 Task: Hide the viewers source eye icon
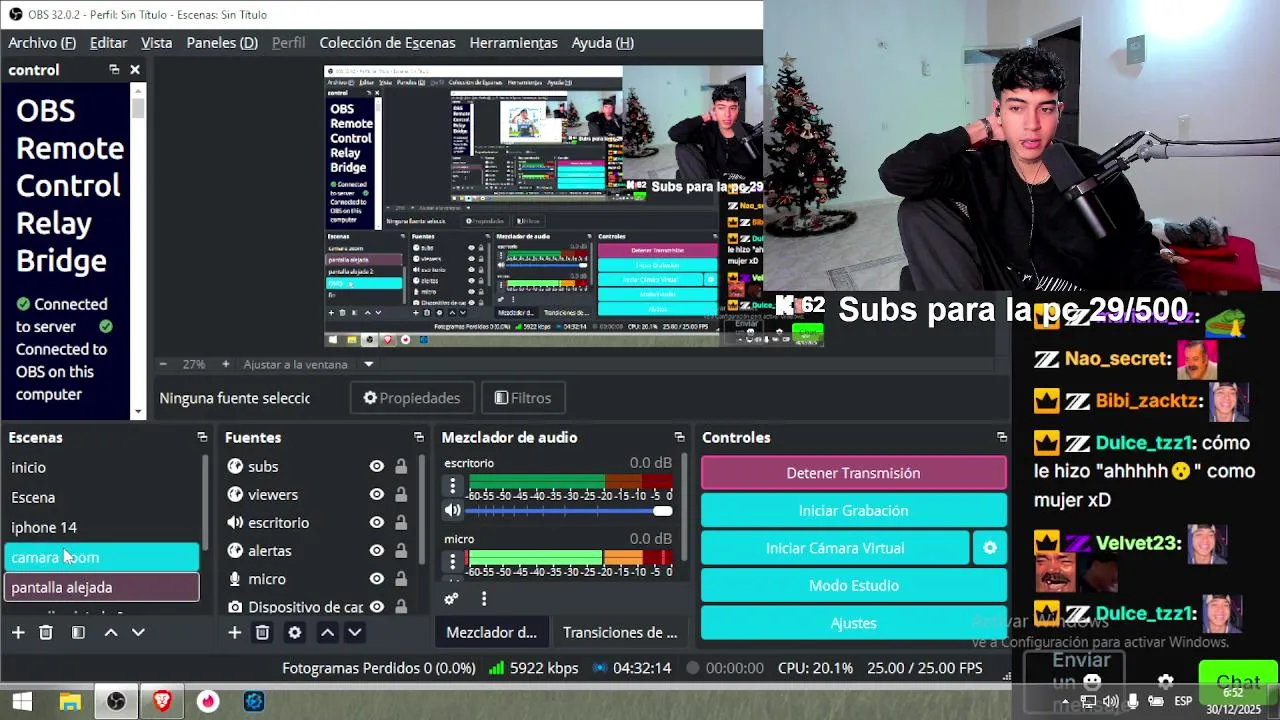point(377,494)
